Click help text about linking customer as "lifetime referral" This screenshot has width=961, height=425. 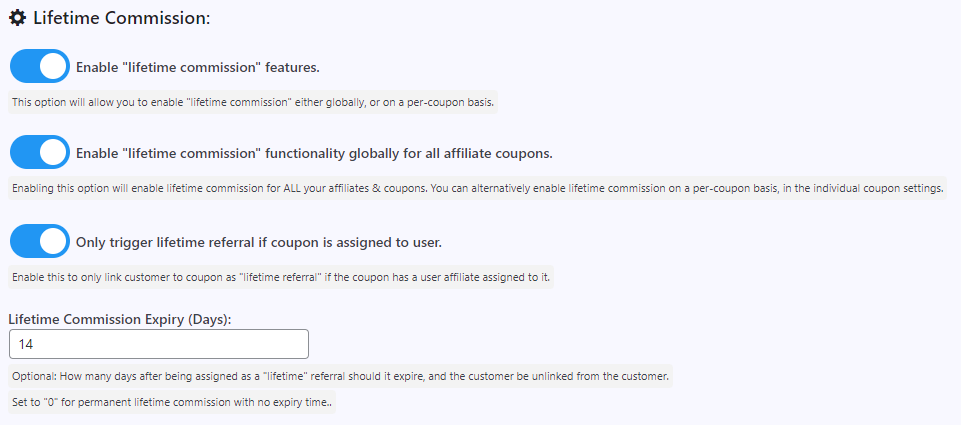281,277
